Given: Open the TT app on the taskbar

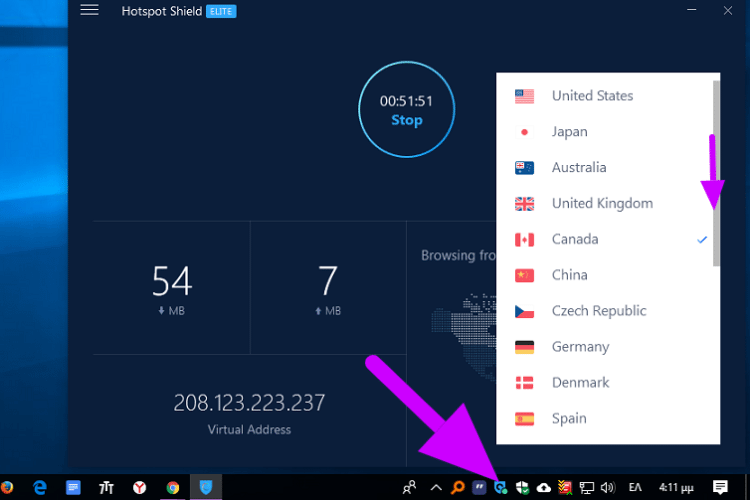Looking at the screenshot, I should click(x=106, y=488).
